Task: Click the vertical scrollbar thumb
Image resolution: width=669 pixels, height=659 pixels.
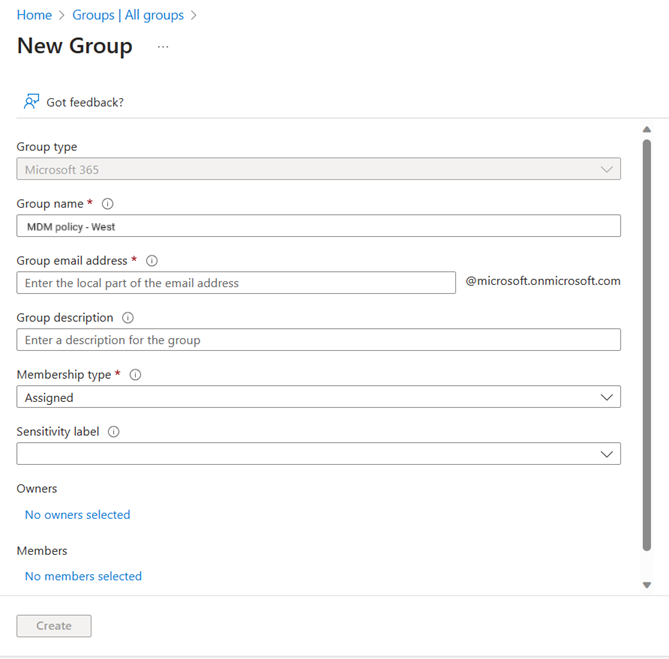Action: [647, 344]
